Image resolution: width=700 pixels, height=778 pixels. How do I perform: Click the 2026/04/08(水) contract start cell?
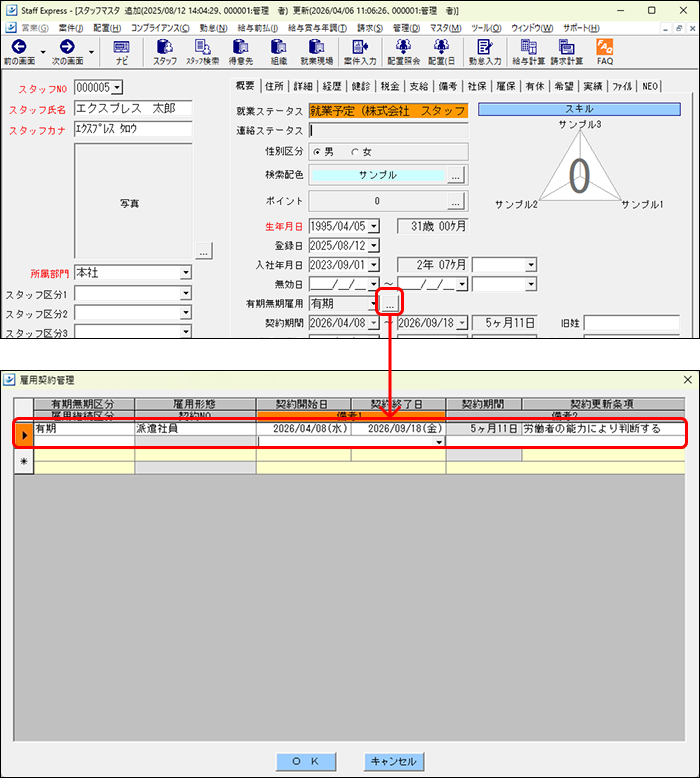(x=304, y=429)
